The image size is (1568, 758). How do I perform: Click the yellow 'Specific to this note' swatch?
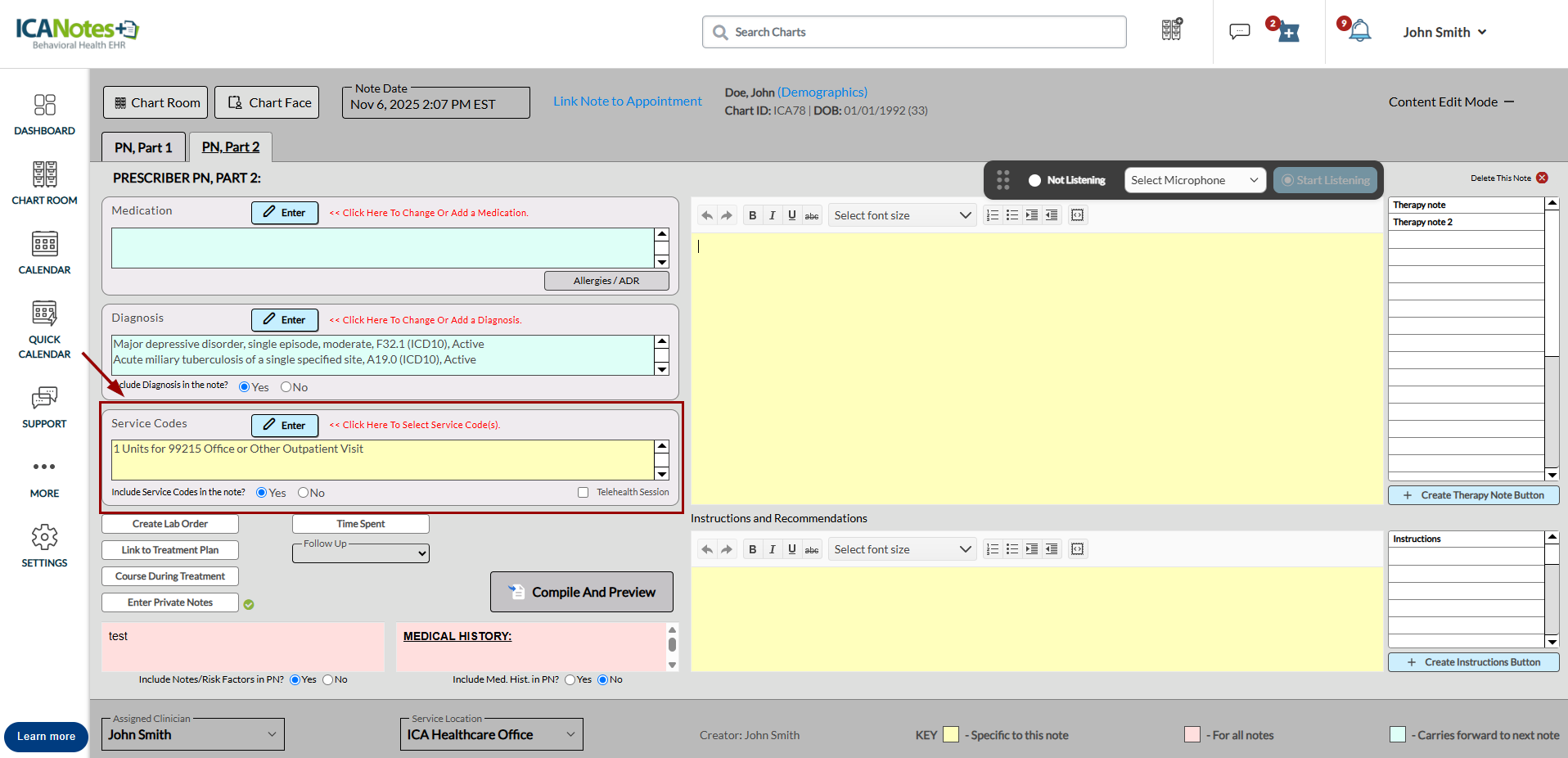(950, 734)
